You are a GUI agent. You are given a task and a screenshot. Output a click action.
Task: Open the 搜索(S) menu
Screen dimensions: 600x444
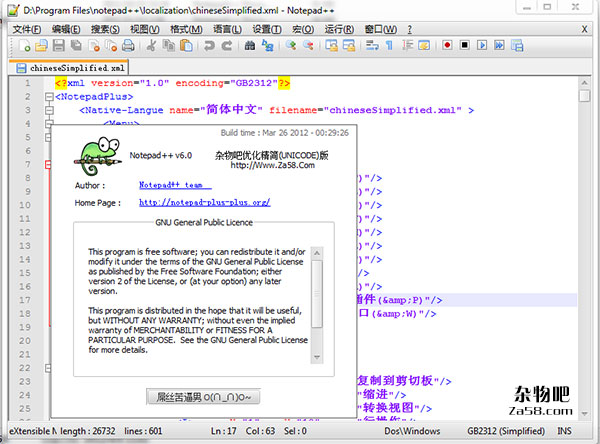(x=105, y=29)
